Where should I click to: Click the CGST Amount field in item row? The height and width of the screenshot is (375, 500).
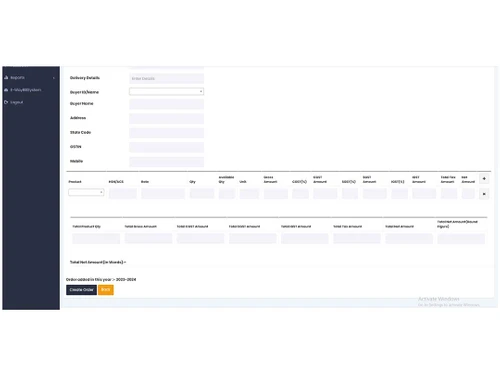point(325,193)
